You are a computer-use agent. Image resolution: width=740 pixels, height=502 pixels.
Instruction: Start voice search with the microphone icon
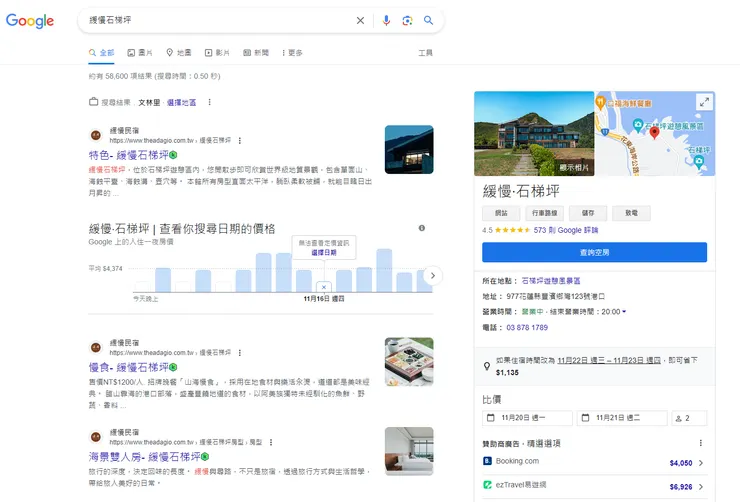coord(386,20)
